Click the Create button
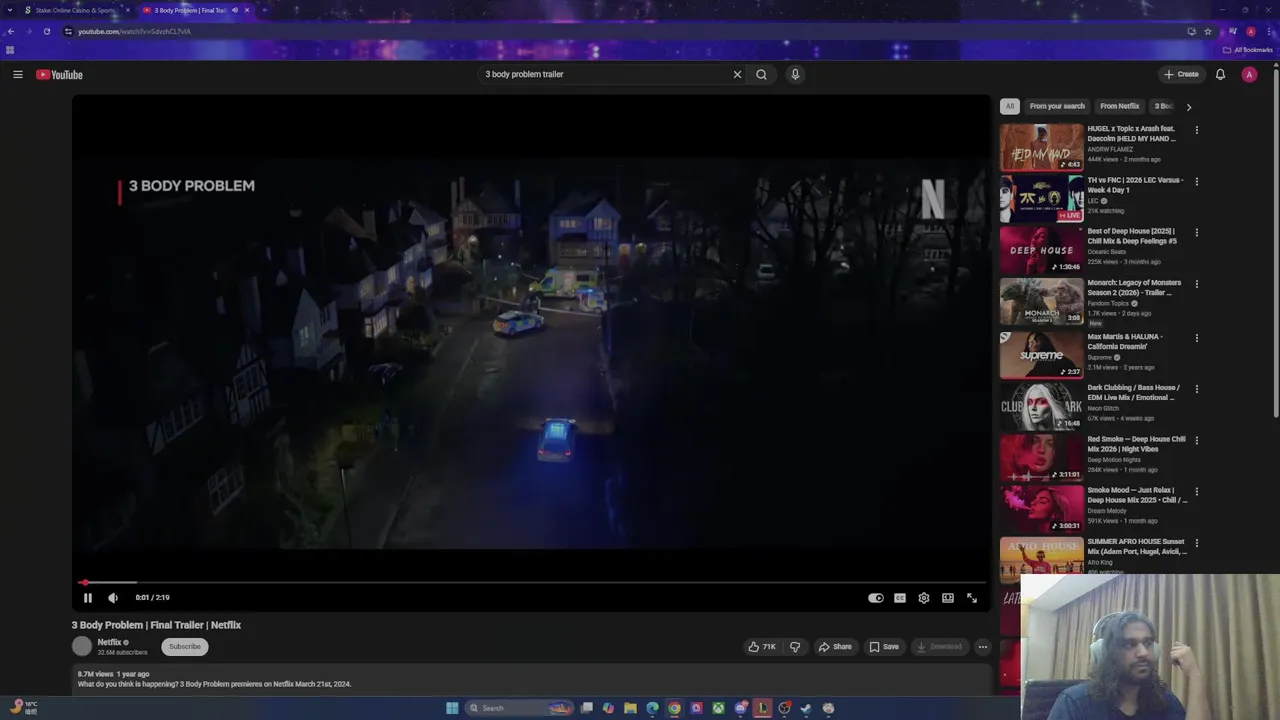 point(1181,74)
